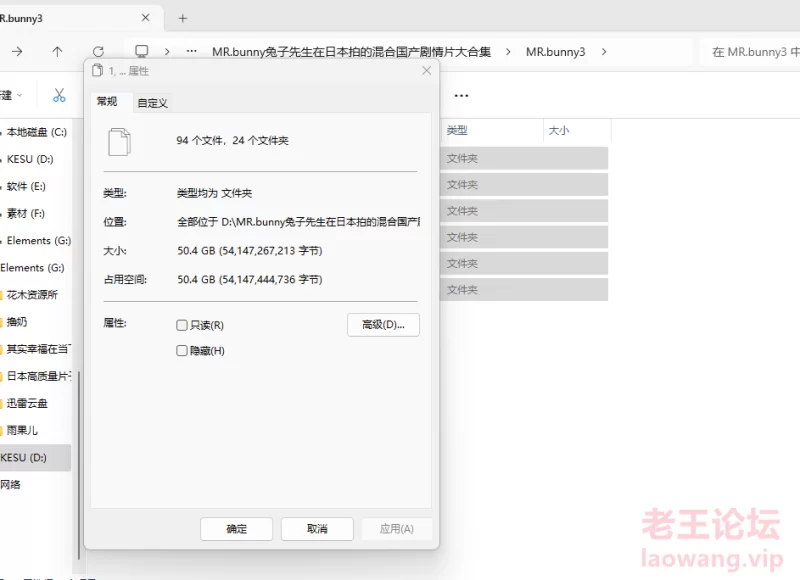This screenshot has width=800, height=580.
Task: Open 网络 network in sidebar
Action: coord(10,485)
